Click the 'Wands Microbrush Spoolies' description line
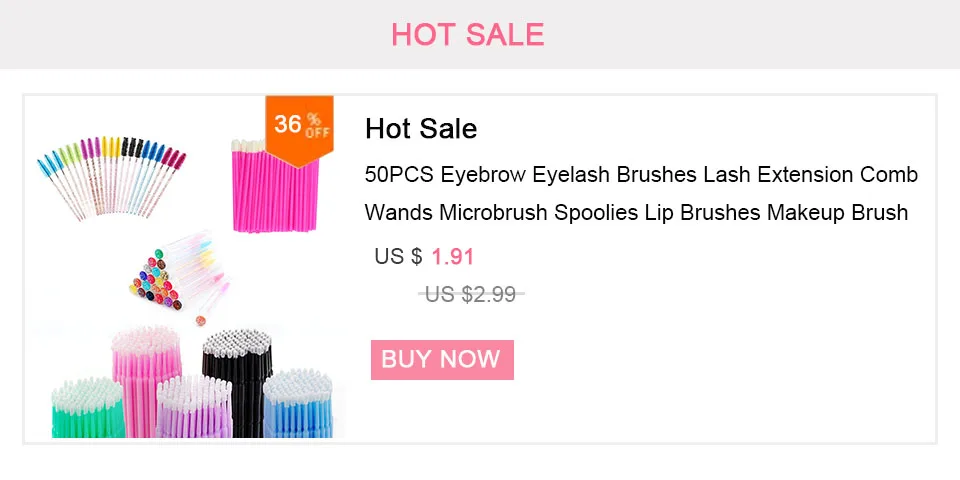 click(636, 212)
